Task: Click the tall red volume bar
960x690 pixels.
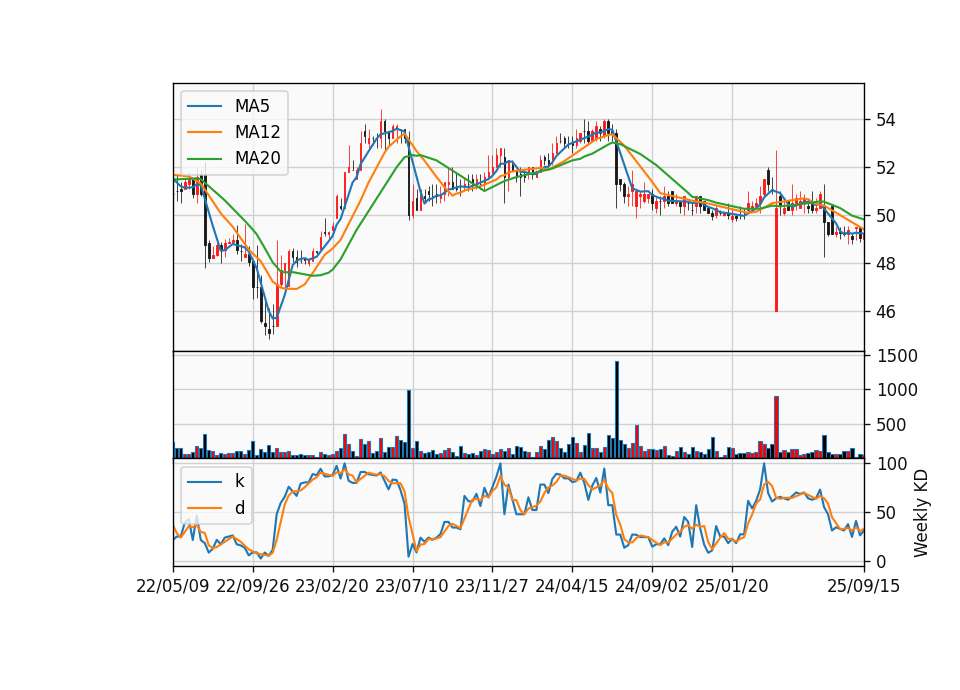Action: (x=776, y=427)
